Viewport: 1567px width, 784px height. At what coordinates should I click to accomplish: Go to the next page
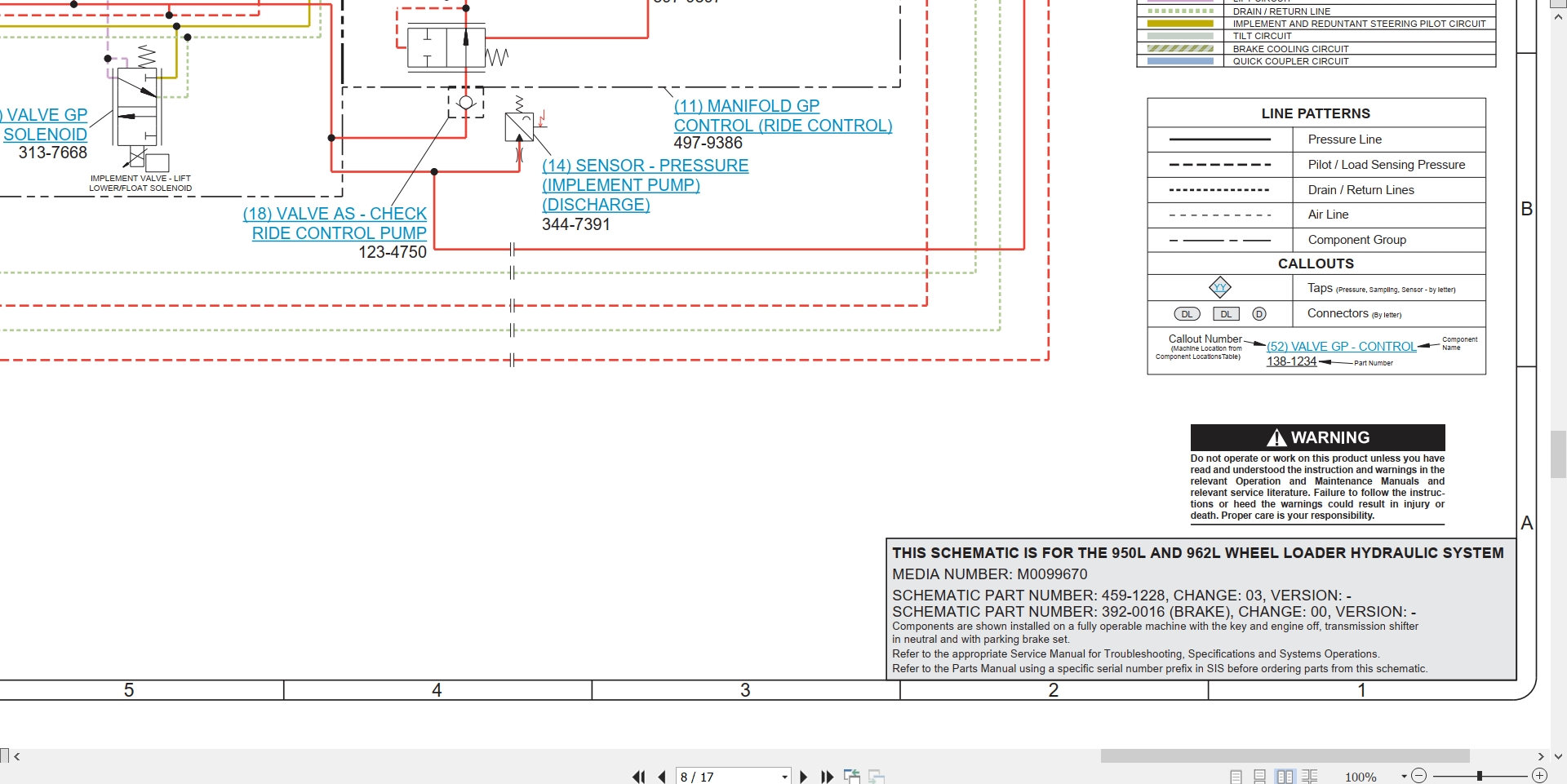tap(803, 777)
